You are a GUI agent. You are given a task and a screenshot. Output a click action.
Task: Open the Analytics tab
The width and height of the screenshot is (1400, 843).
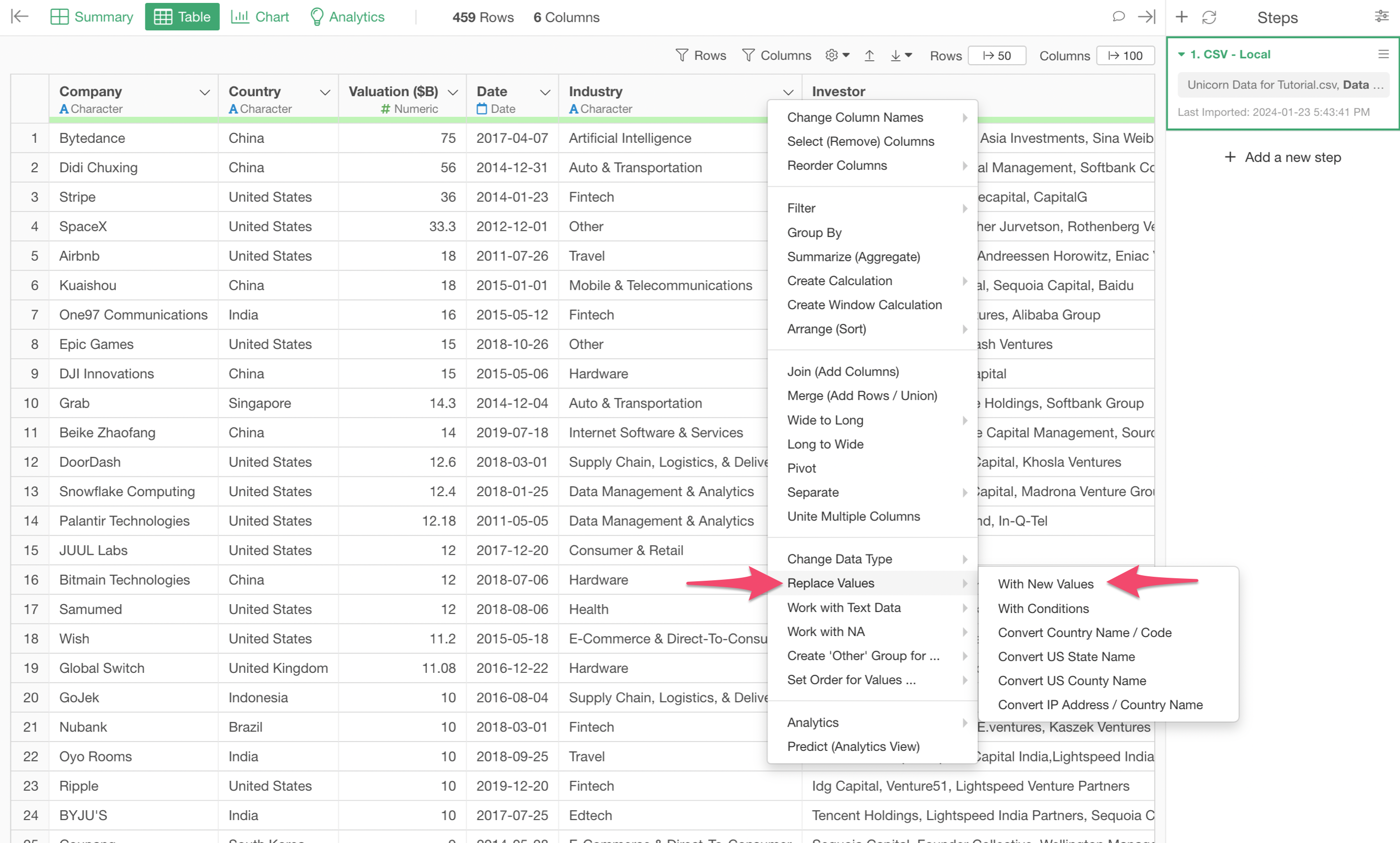point(347,16)
